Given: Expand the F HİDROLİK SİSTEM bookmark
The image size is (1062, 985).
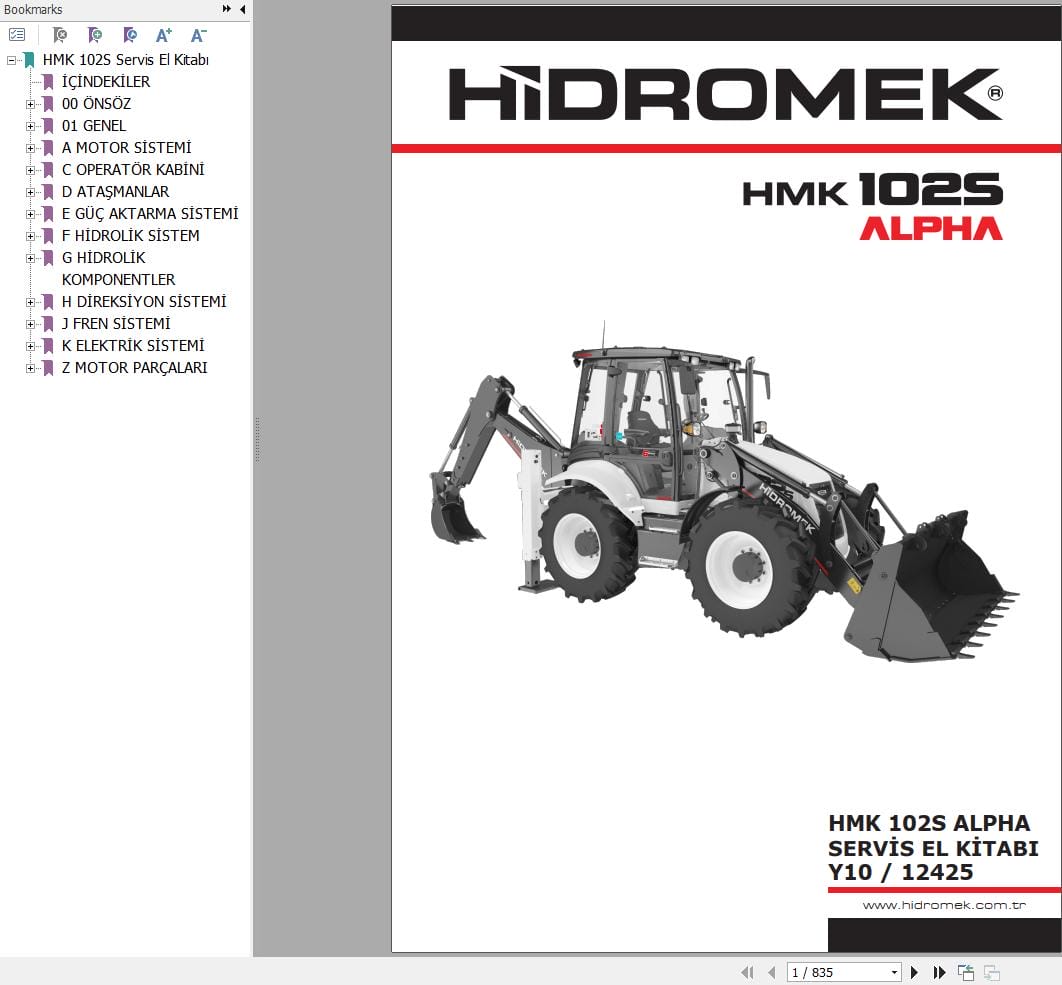Looking at the screenshot, I should [30, 236].
